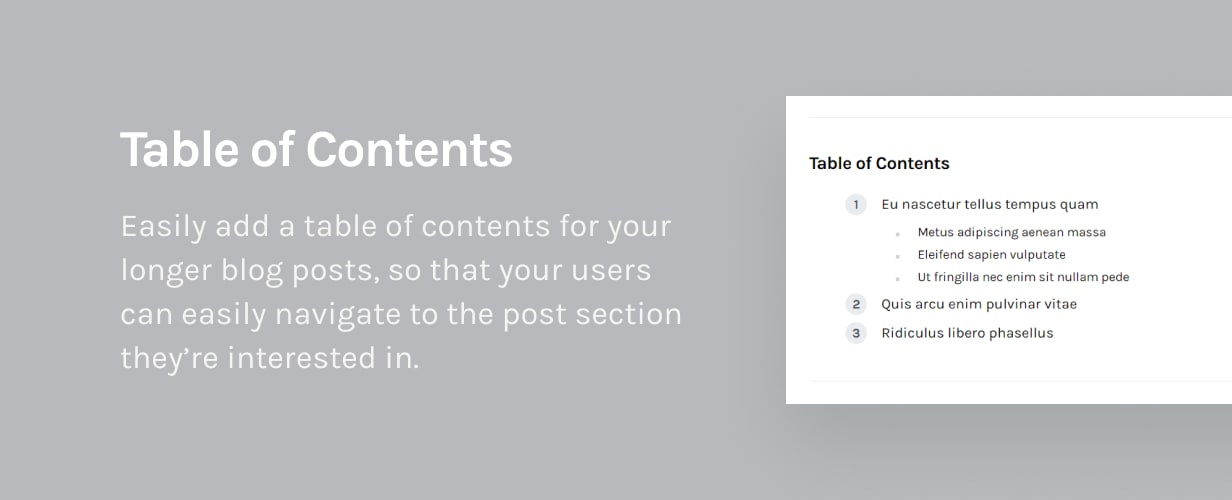Click bullet beside Metus adipiscing aenean massa
The image size is (1232, 500).
(897, 234)
